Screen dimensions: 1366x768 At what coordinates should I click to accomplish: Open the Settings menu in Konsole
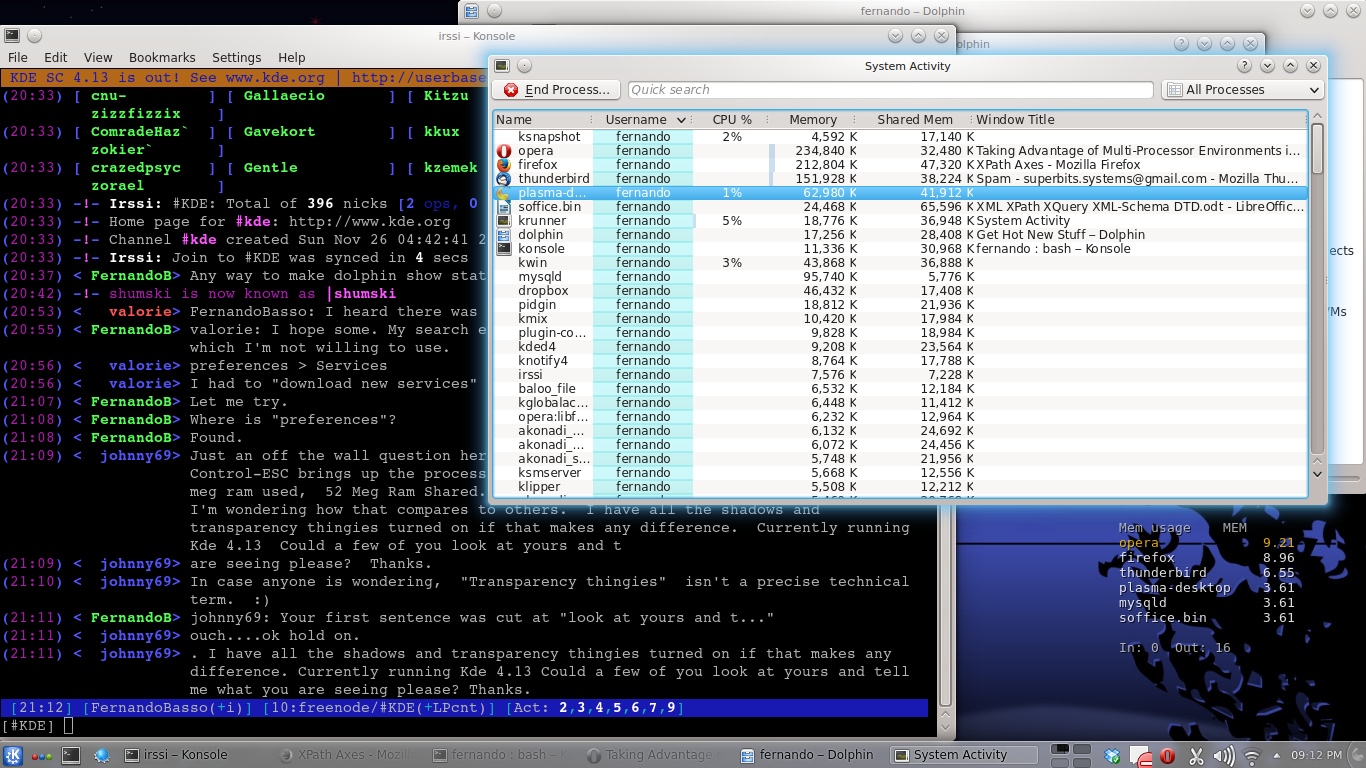(x=236, y=58)
